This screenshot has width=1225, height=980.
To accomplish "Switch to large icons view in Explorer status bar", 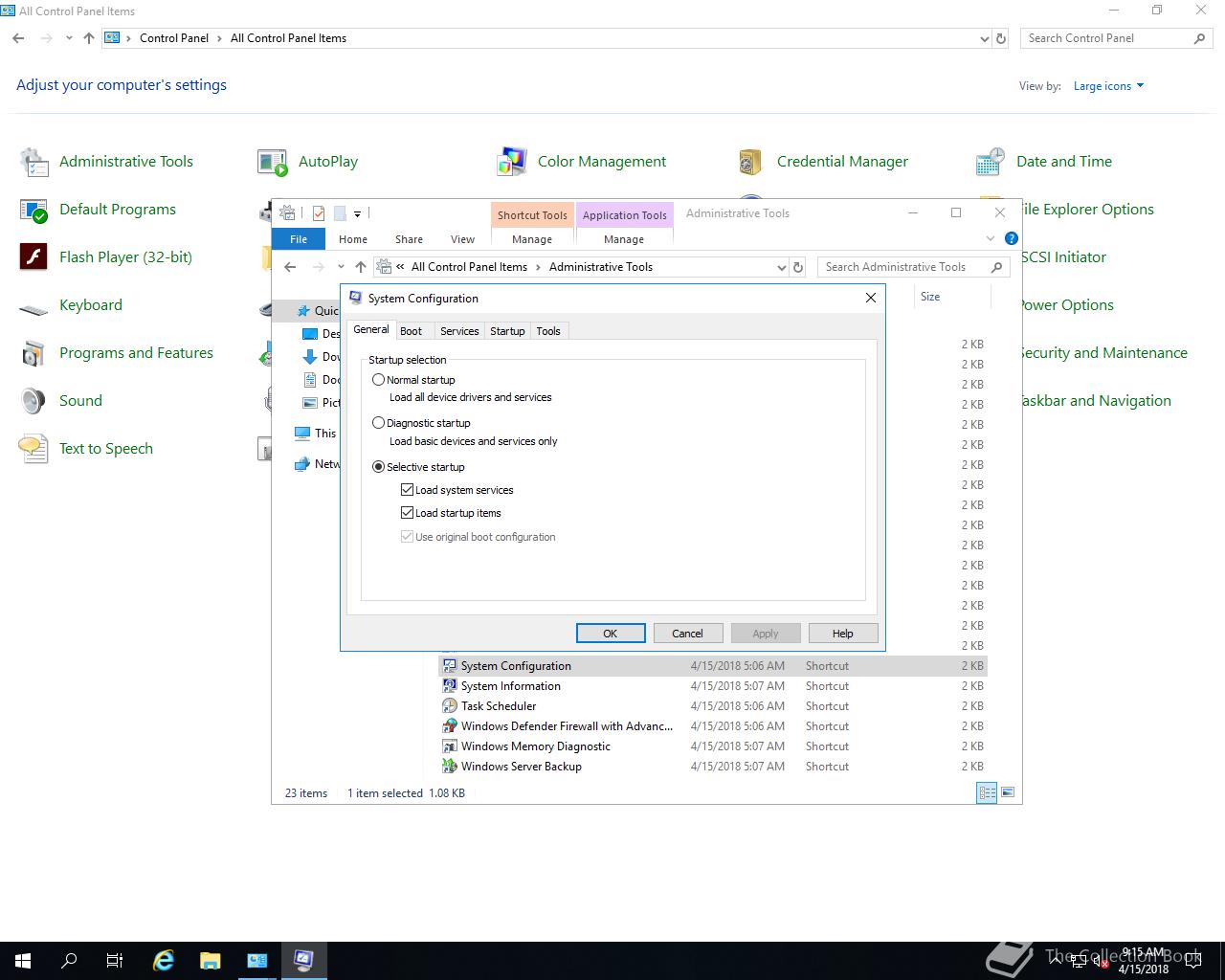I will coord(1007,792).
